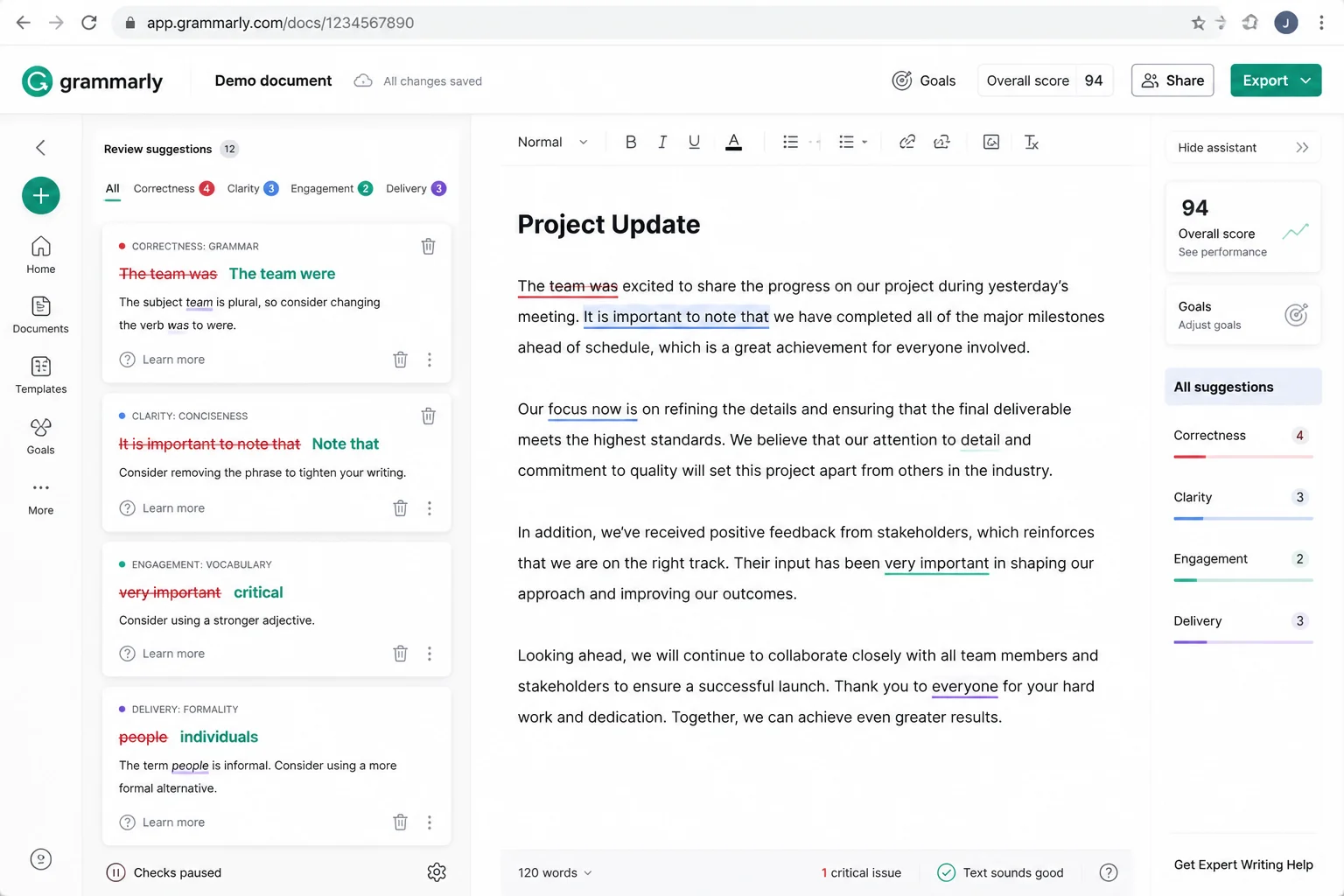This screenshot has width=1344, height=896.
Task: Click Share button
Action: (1172, 80)
